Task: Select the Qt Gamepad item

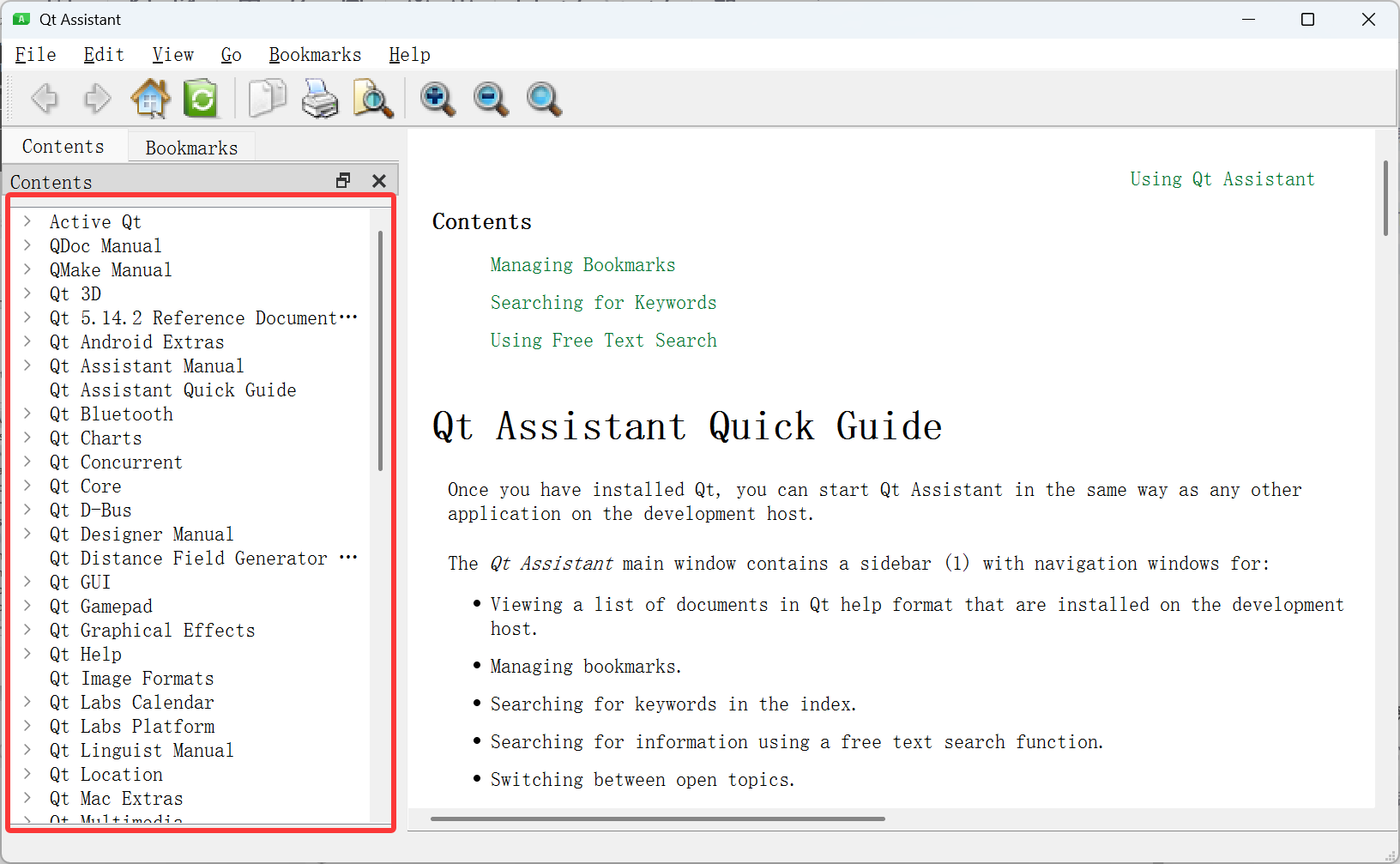Action: (100, 607)
